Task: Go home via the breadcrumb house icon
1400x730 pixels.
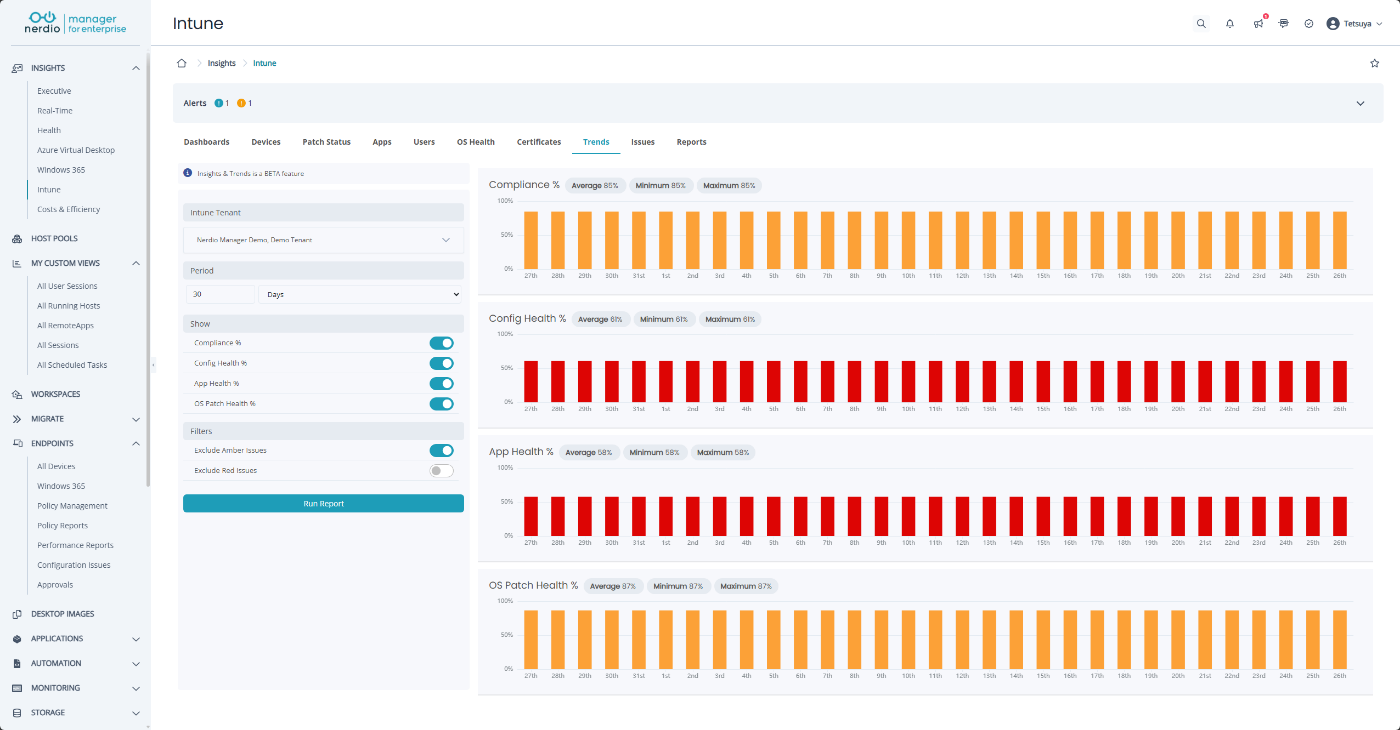Action: coord(182,63)
